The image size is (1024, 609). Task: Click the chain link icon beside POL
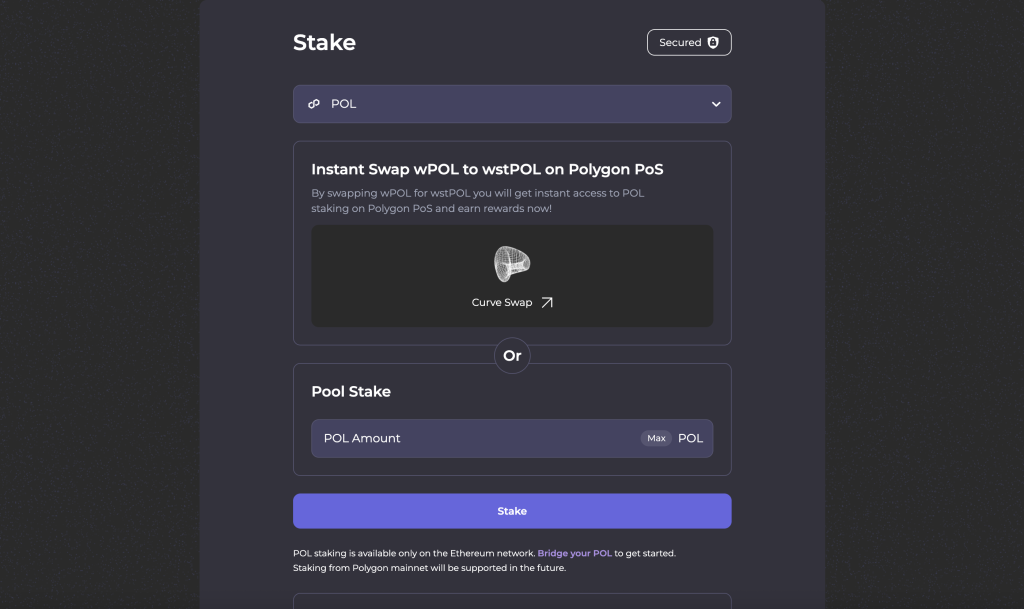[x=314, y=103]
